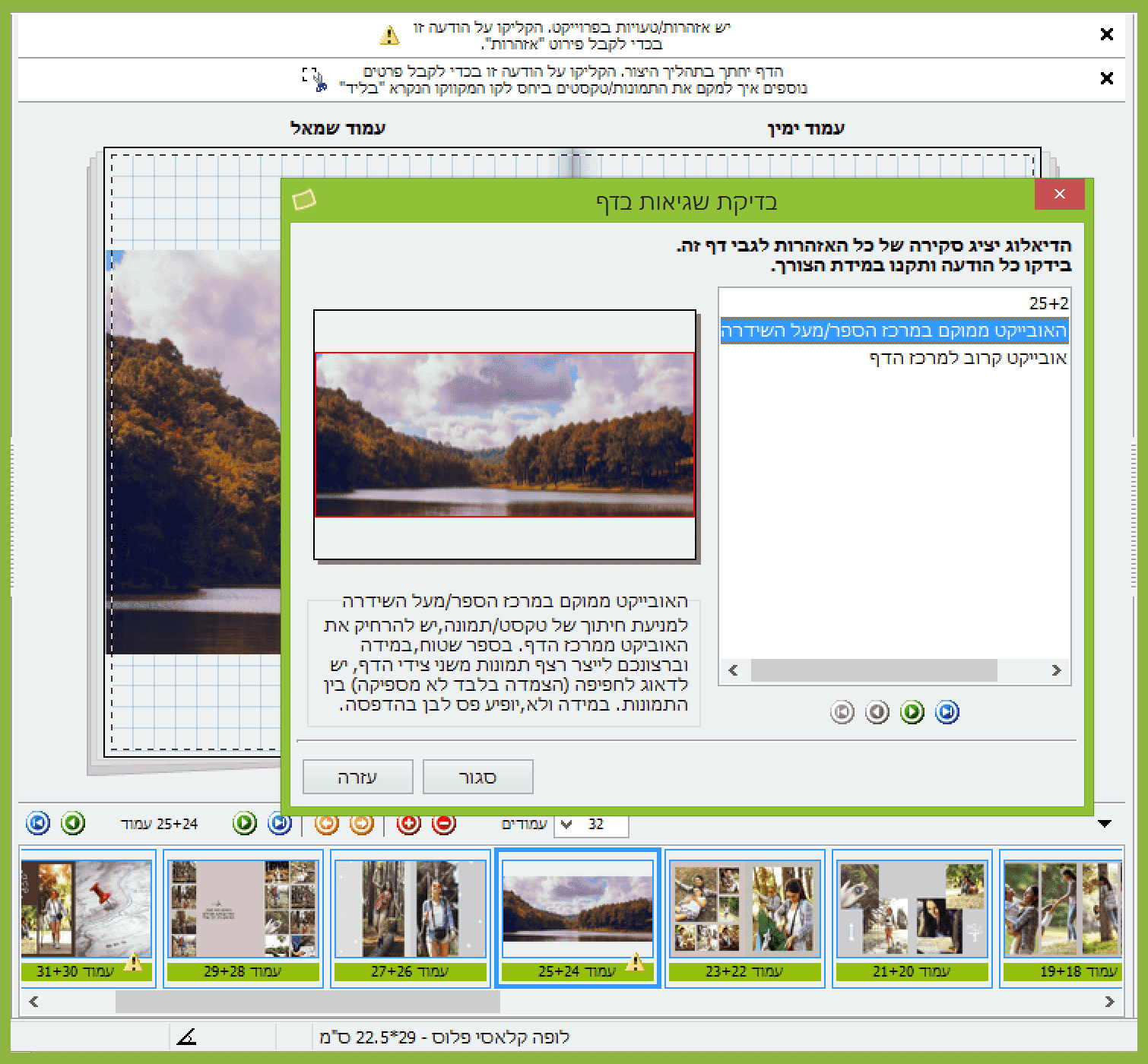Click the orange left-arrow move-page icon
The width and height of the screenshot is (1148, 1064).
pos(327,824)
